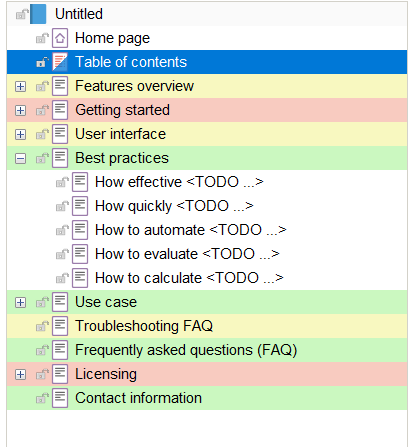Expand the Licensing node
409x447 pixels.
pos(20,374)
